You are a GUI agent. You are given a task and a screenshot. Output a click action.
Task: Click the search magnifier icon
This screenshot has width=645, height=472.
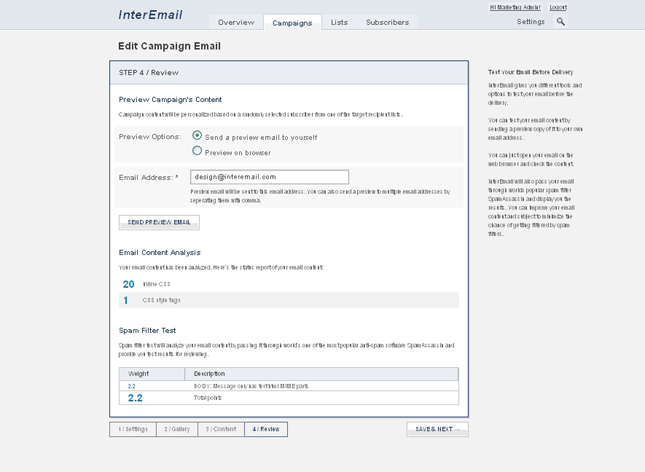pos(560,22)
